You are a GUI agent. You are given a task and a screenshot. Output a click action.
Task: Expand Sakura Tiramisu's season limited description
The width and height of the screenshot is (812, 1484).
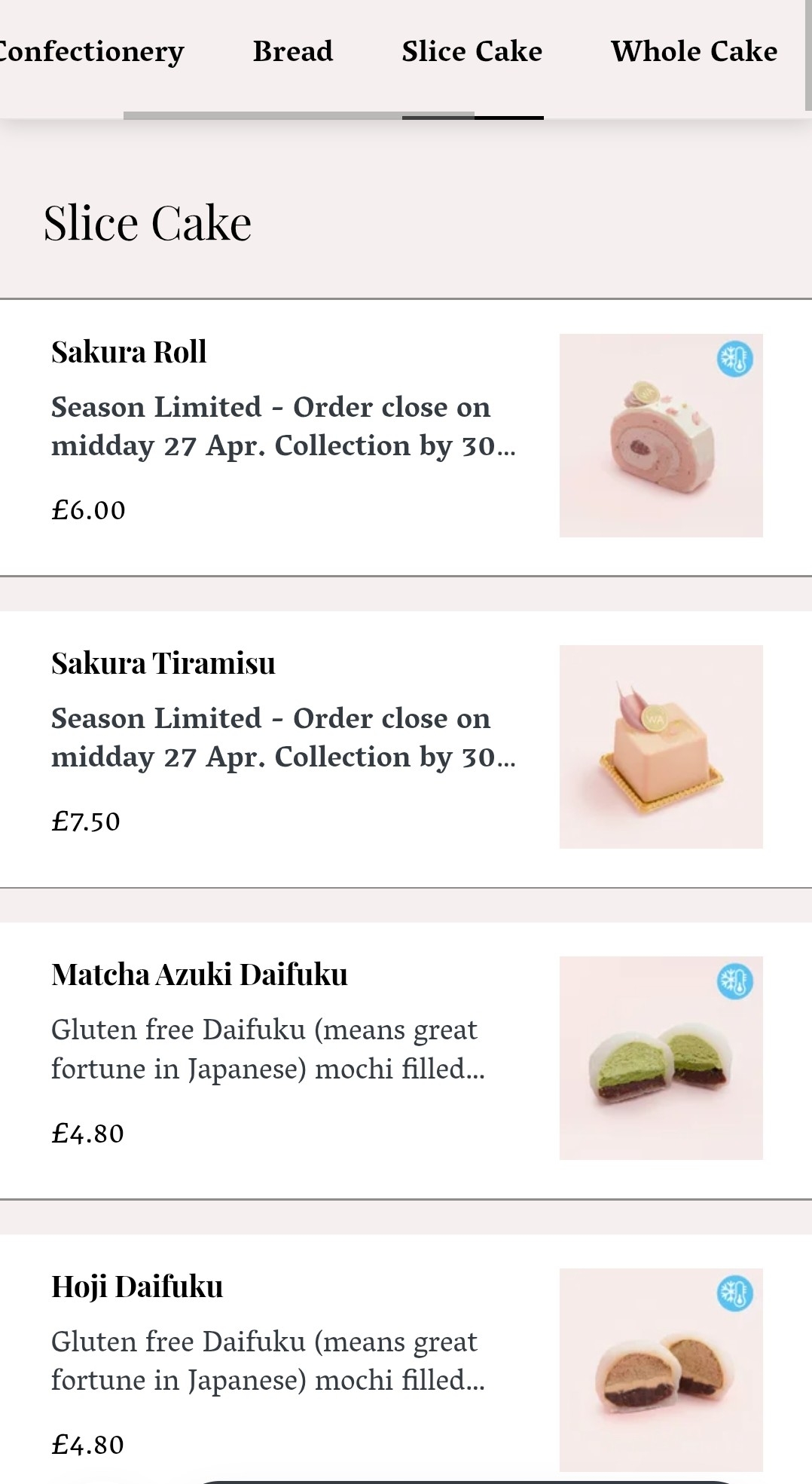point(283,738)
